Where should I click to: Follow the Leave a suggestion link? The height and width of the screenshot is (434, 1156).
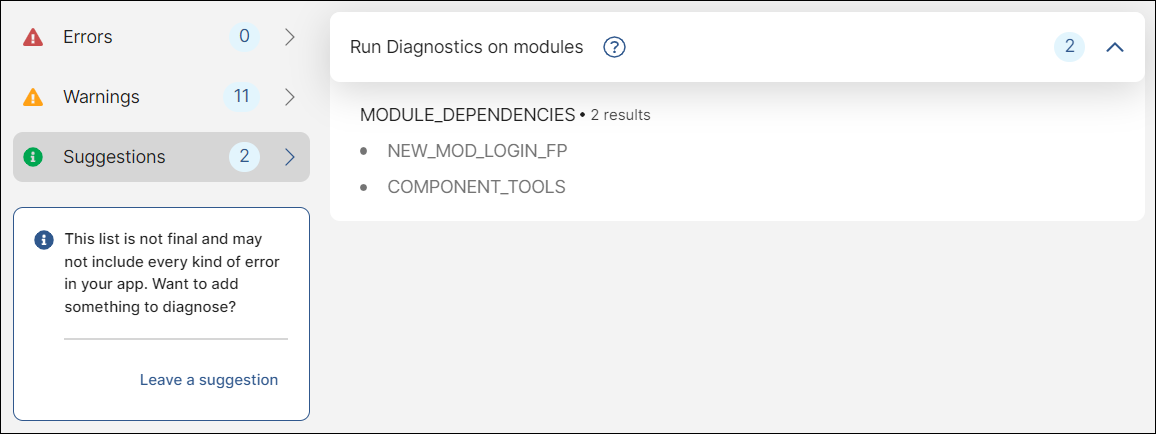209,380
